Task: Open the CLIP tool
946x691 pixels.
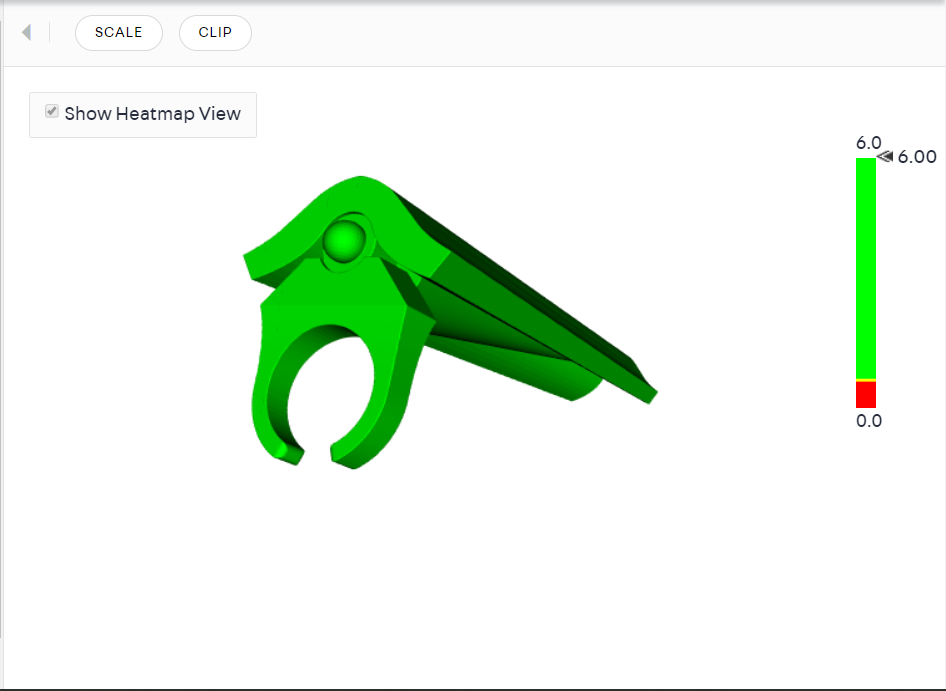Action: [x=215, y=33]
